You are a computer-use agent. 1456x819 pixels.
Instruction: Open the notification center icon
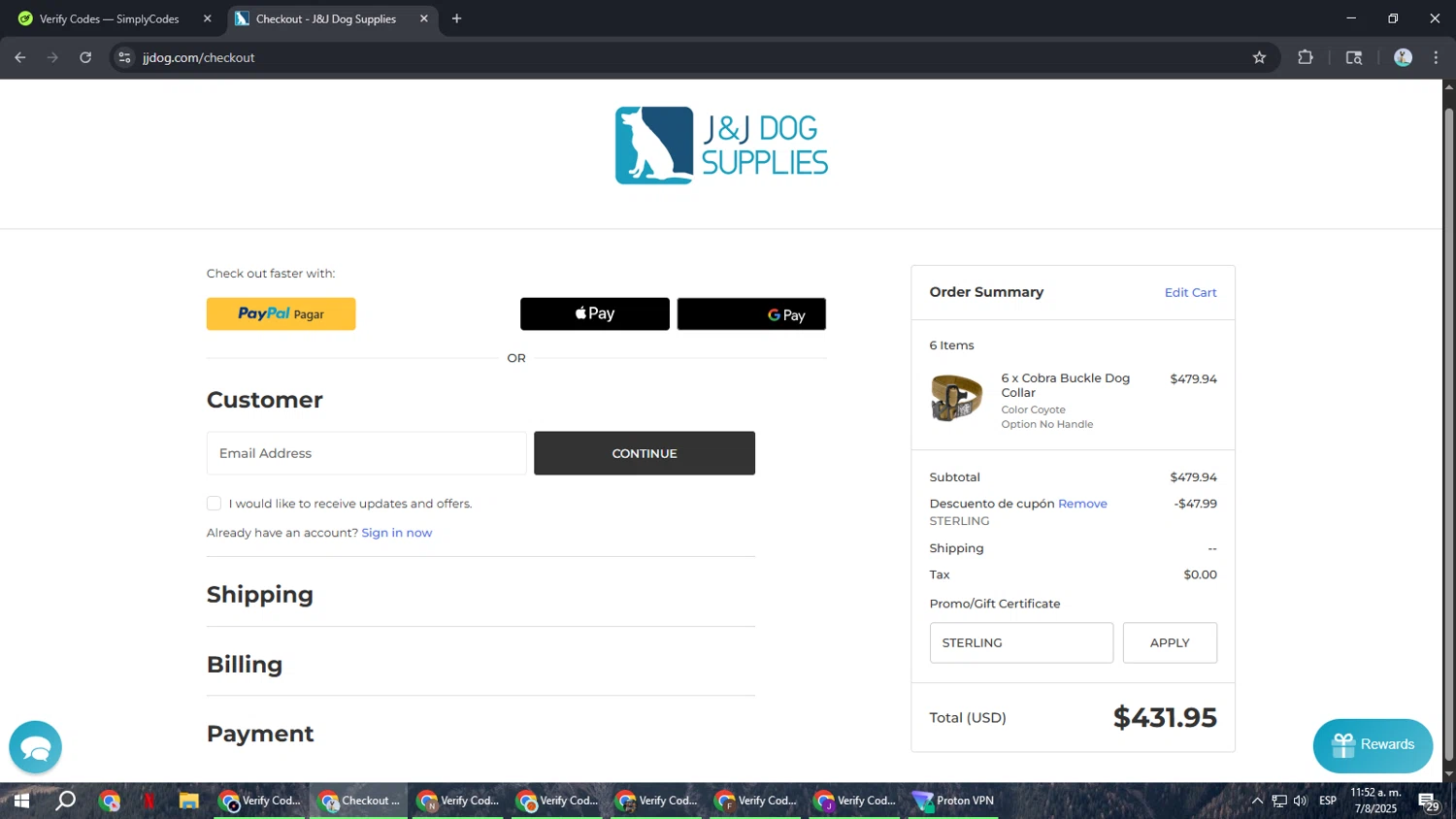[1429, 802]
